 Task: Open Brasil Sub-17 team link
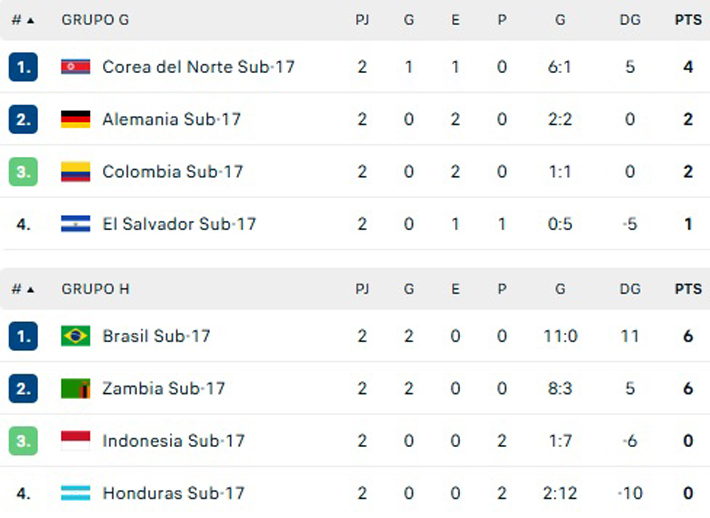156,336
